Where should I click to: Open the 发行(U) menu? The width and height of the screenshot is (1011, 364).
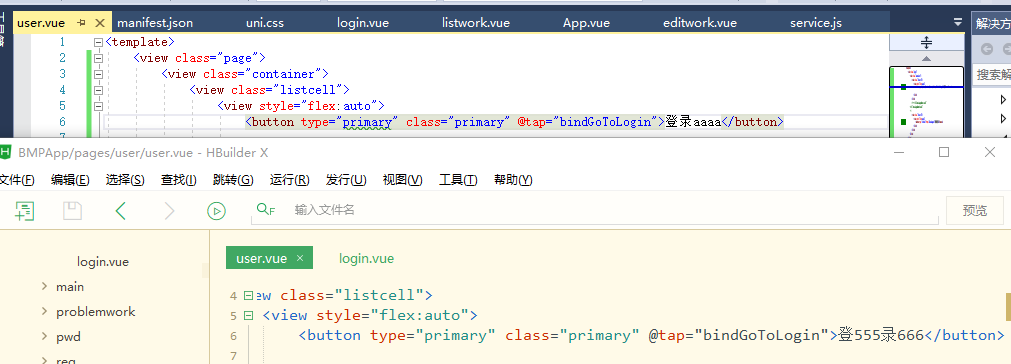(346, 180)
